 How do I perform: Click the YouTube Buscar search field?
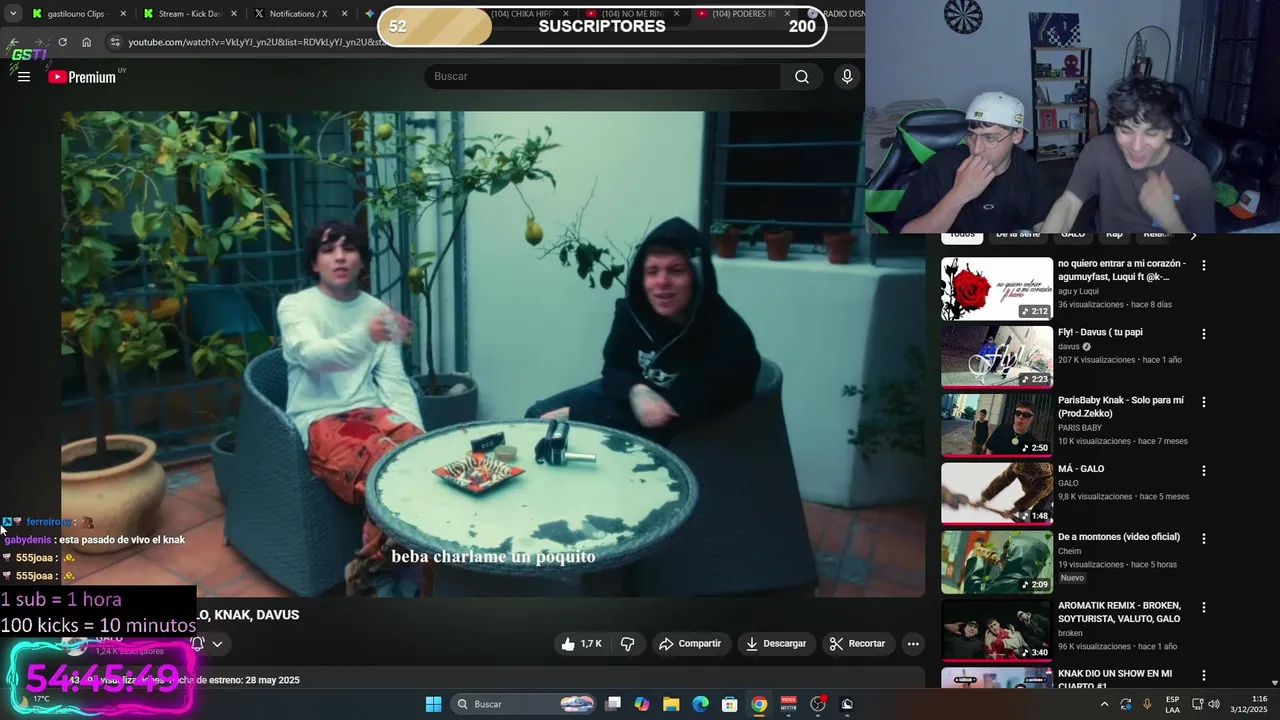[603, 77]
